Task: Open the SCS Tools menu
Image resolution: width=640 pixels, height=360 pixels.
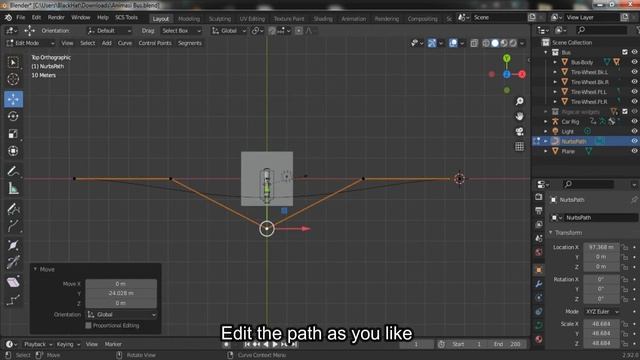Action: (x=126, y=18)
